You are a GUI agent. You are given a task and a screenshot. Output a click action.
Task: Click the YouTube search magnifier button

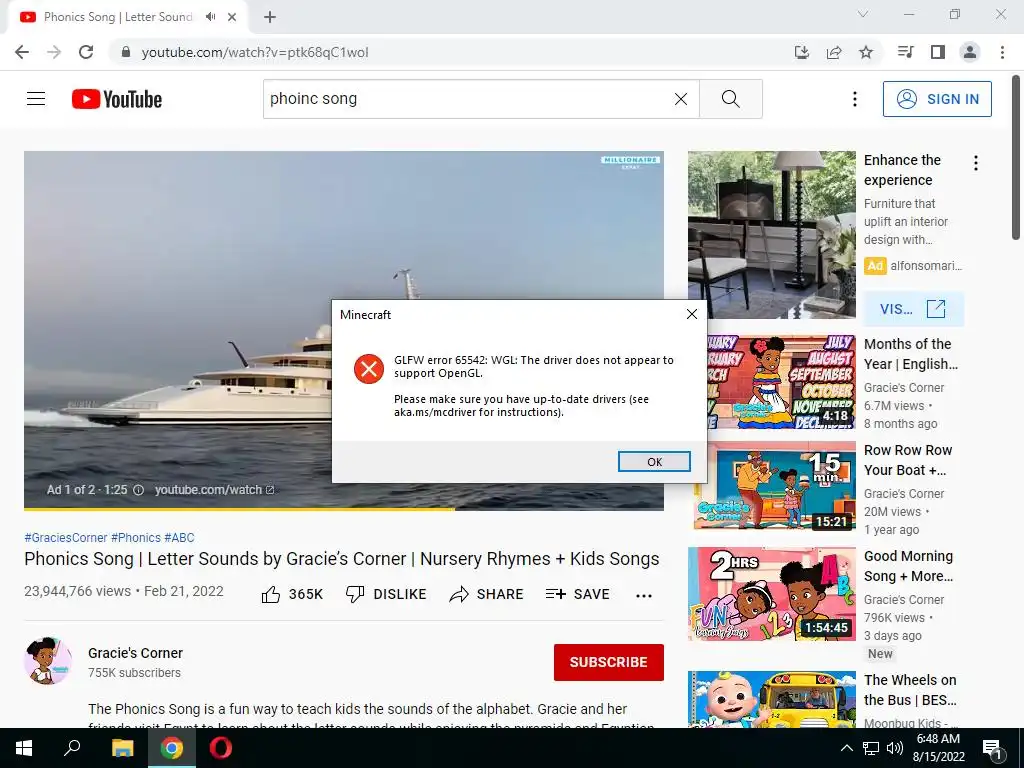(x=731, y=99)
